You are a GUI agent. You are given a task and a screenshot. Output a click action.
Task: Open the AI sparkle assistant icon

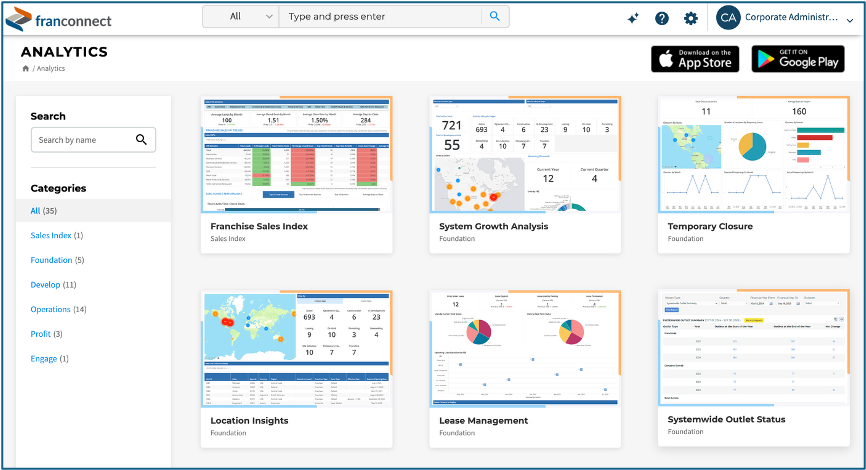[633, 18]
